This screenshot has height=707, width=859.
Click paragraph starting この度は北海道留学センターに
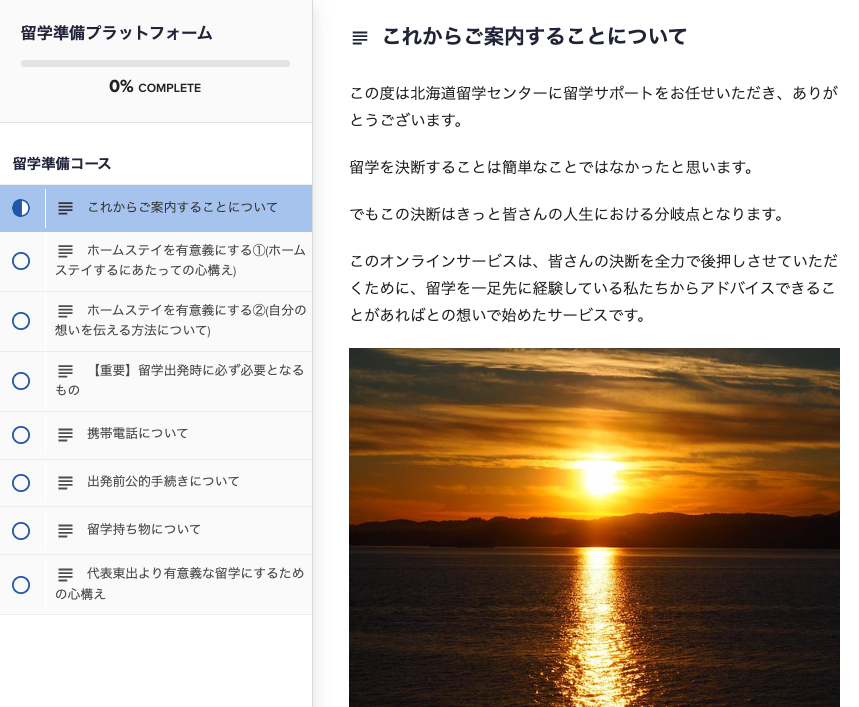(594, 106)
